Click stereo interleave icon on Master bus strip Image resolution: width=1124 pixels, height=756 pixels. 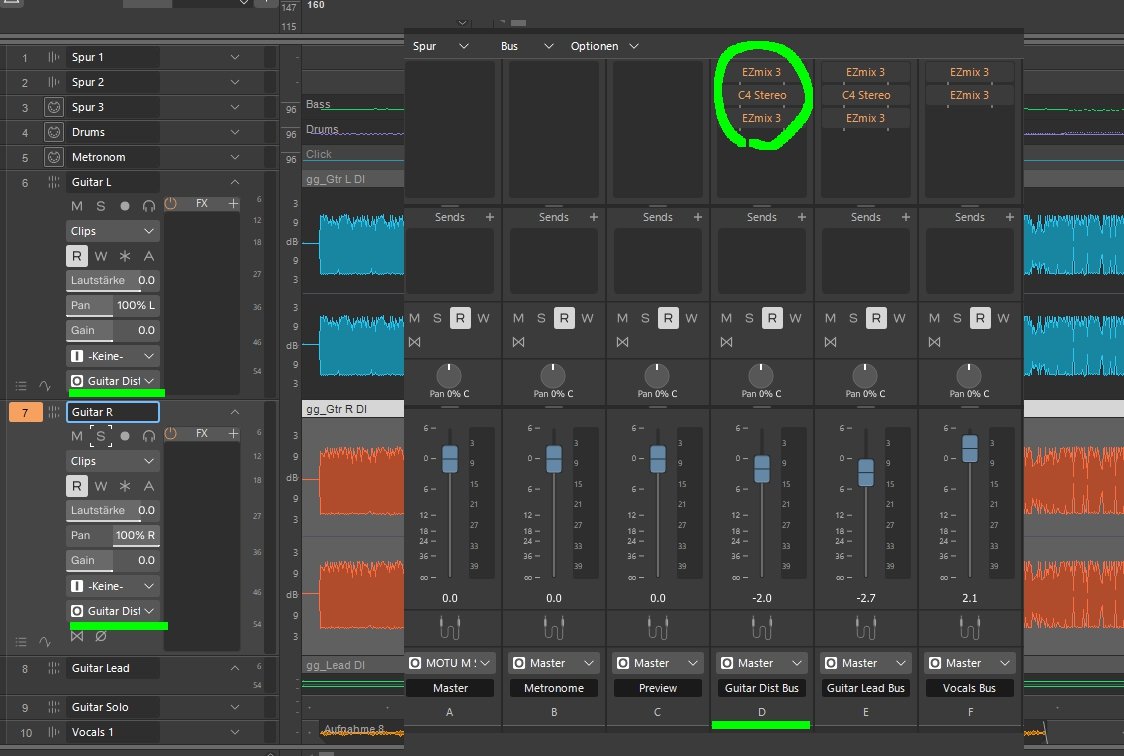pos(414,342)
